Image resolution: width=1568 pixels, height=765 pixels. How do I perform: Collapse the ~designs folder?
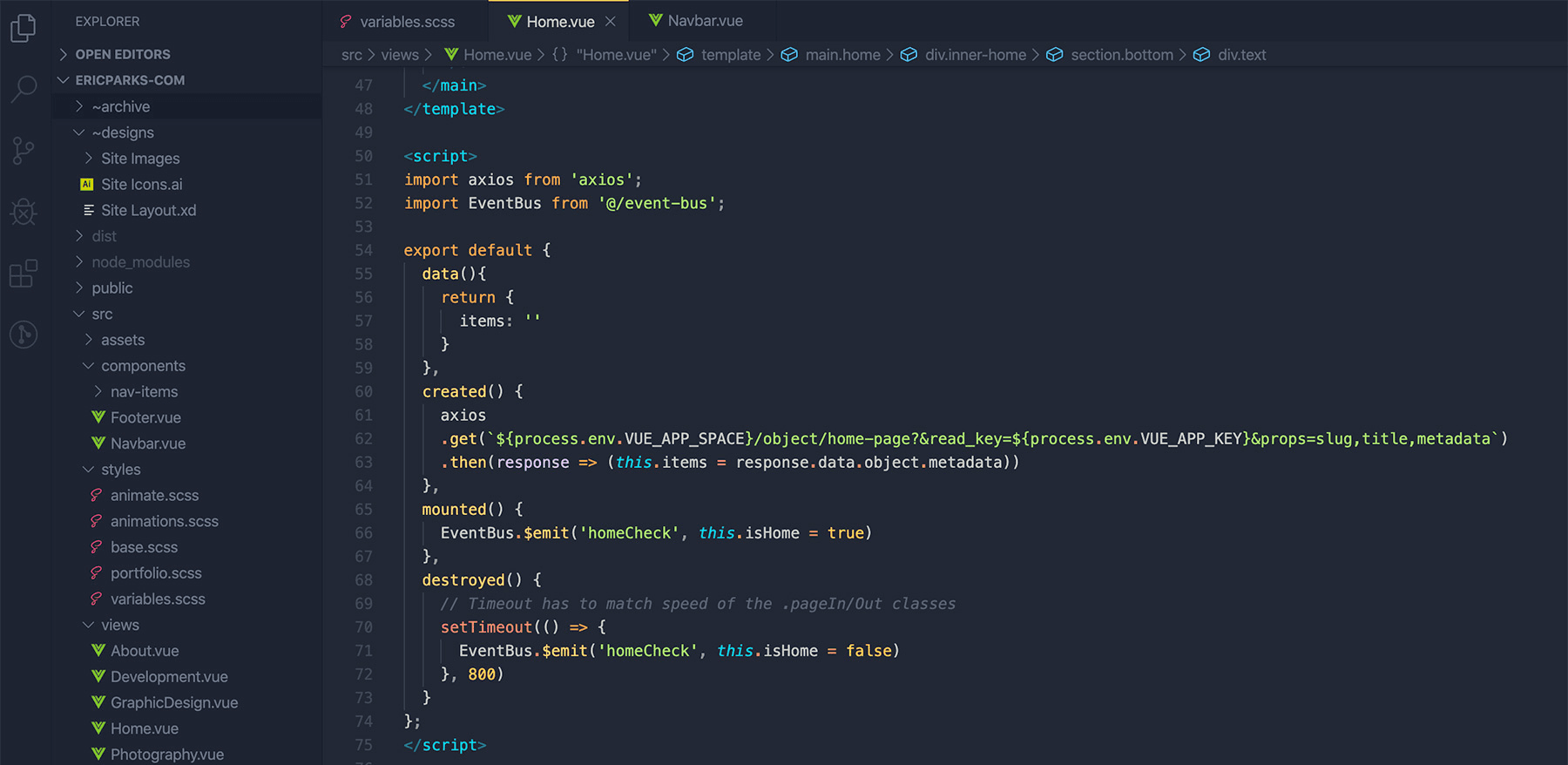click(x=79, y=132)
